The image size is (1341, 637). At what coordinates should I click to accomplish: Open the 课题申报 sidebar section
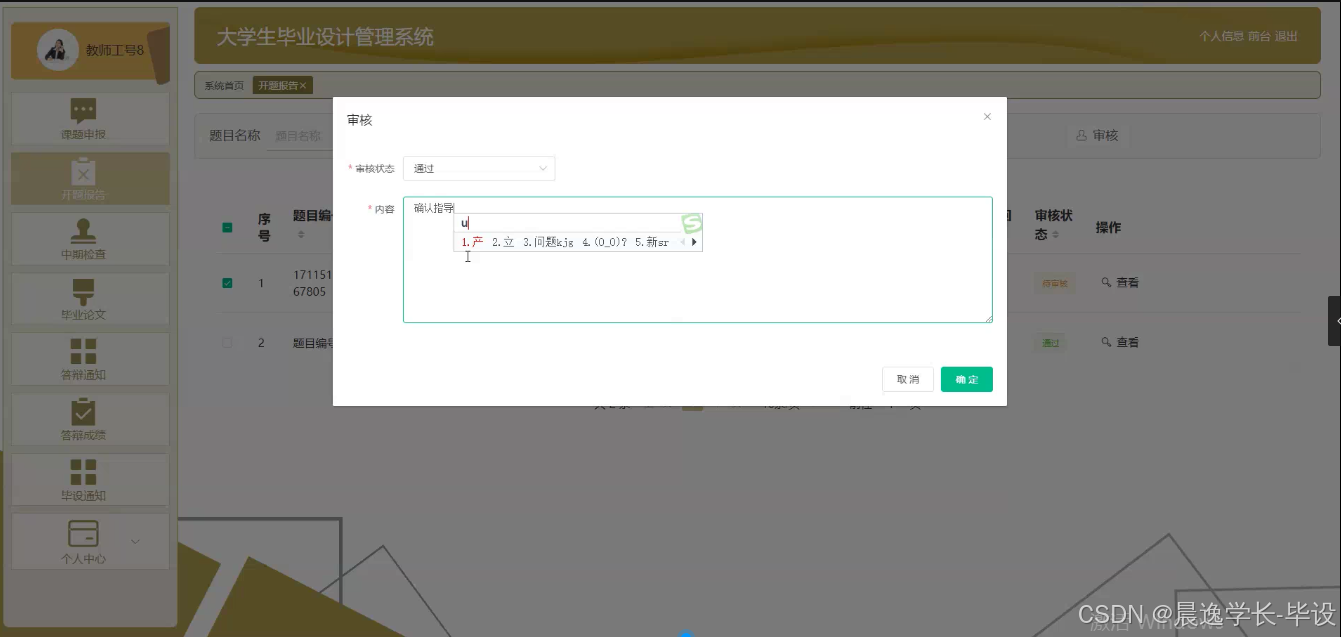click(89, 119)
